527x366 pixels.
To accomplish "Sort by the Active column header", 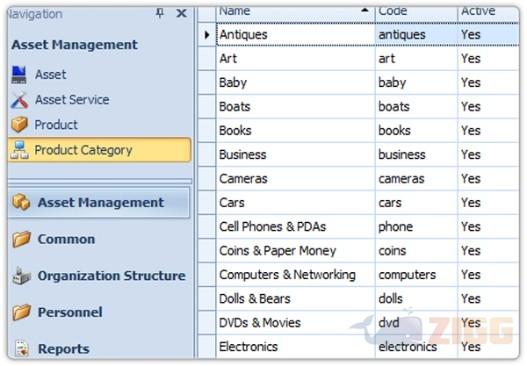I will click(488, 12).
